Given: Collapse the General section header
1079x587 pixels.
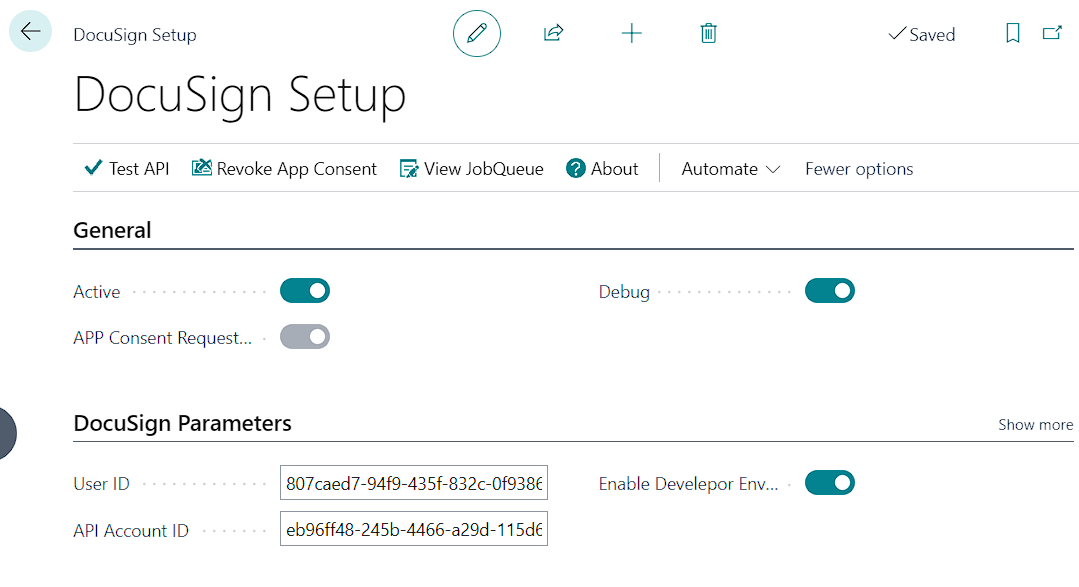Looking at the screenshot, I should (112, 230).
